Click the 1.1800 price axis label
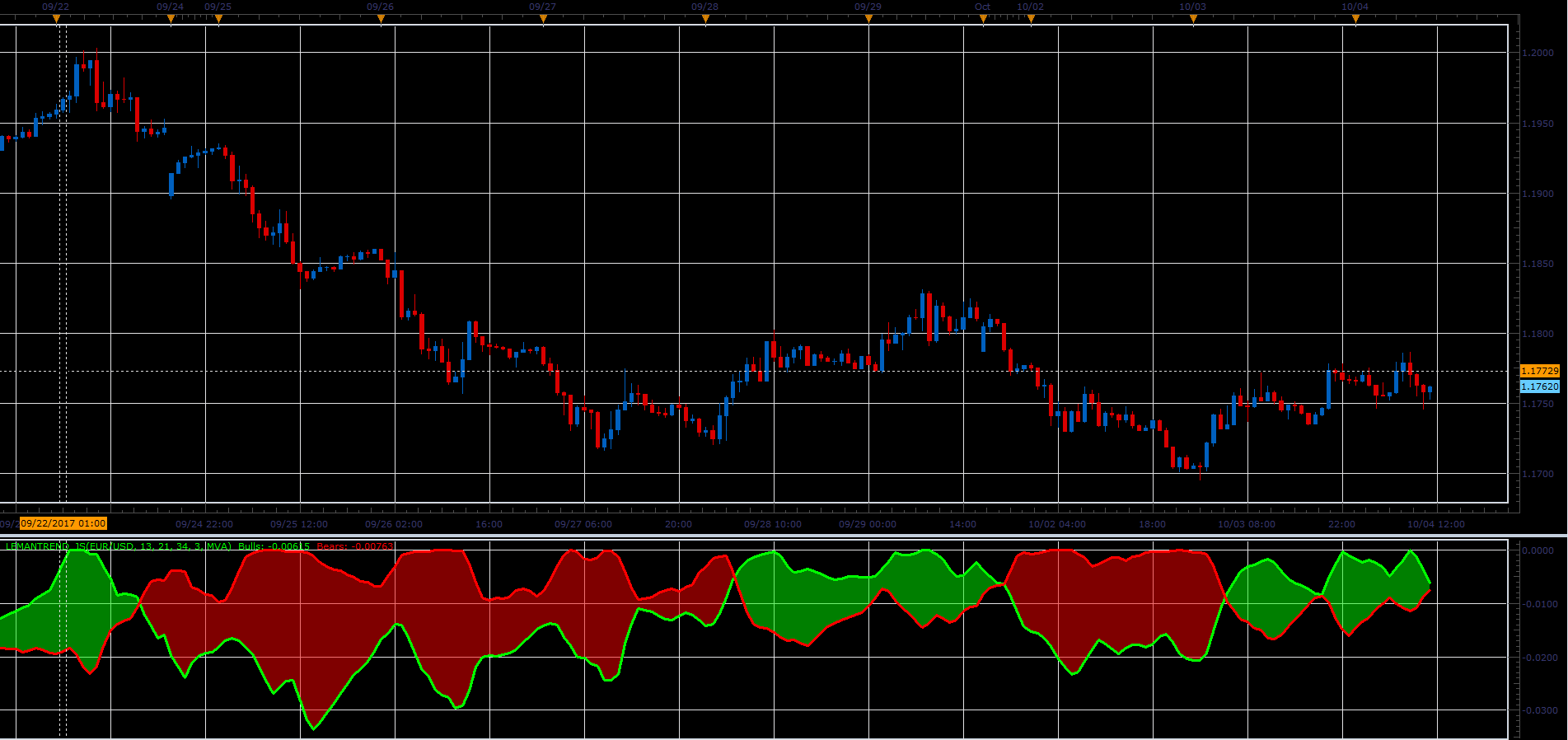 [x=1538, y=334]
